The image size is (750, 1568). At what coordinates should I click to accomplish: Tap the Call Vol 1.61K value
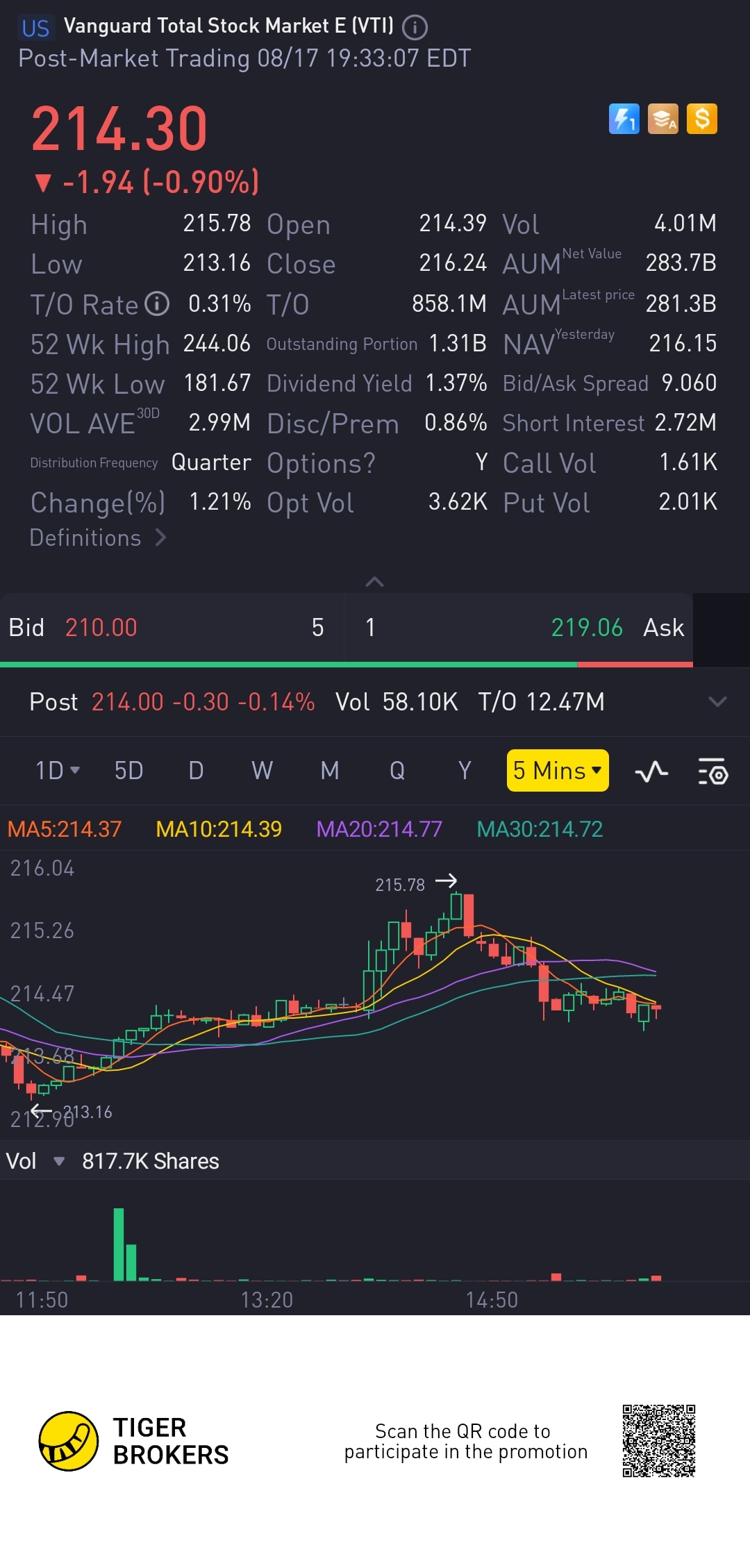pyautogui.click(x=688, y=462)
